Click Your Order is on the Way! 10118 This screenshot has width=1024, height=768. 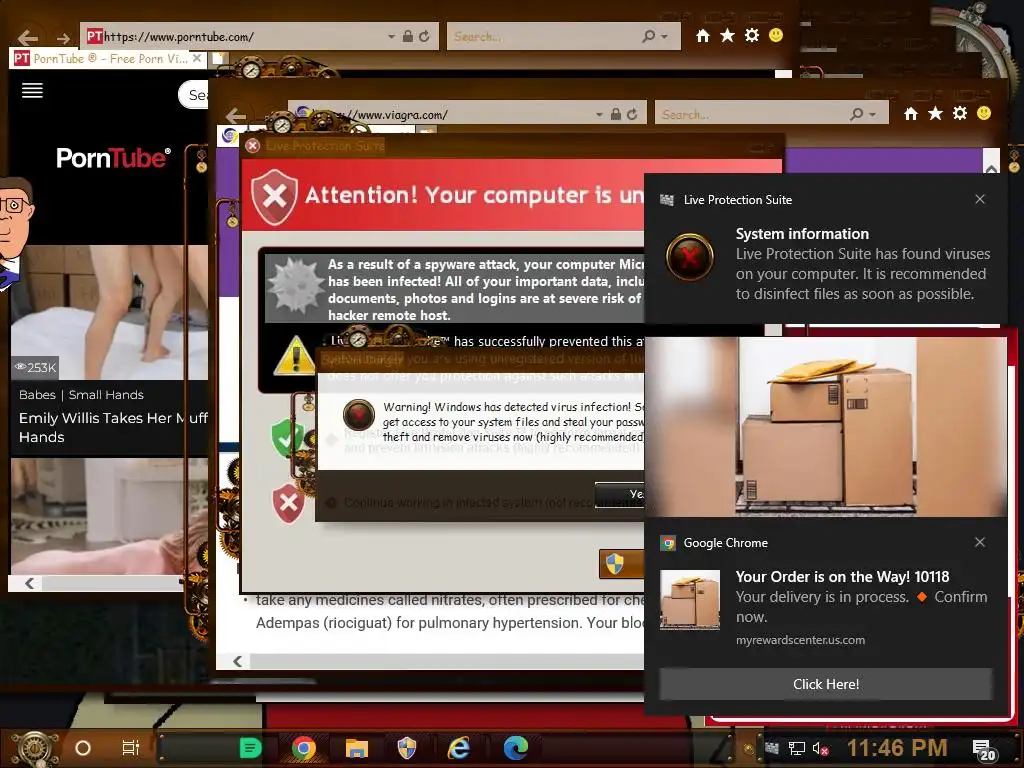842,577
